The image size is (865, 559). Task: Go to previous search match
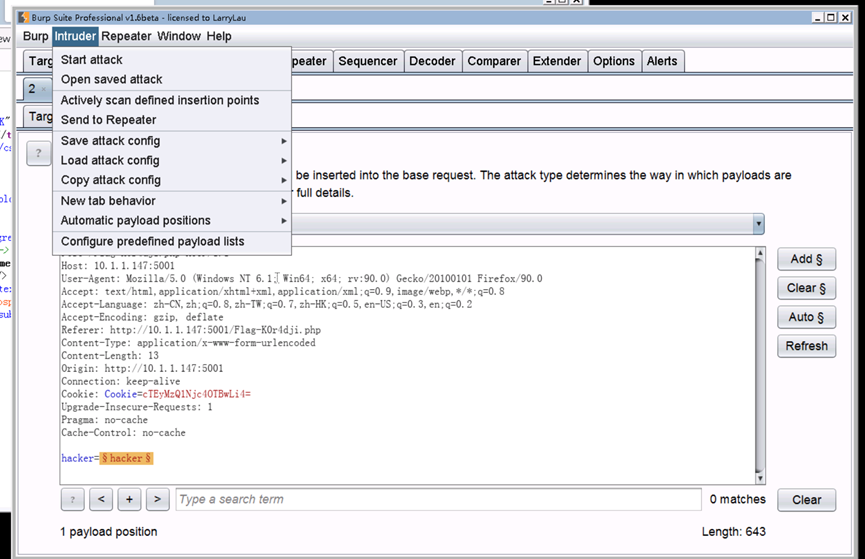click(x=101, y=499)
